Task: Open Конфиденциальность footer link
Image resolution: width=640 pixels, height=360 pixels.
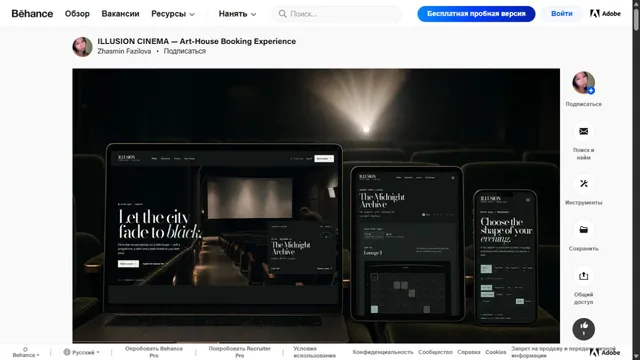Action: [383, 352]
